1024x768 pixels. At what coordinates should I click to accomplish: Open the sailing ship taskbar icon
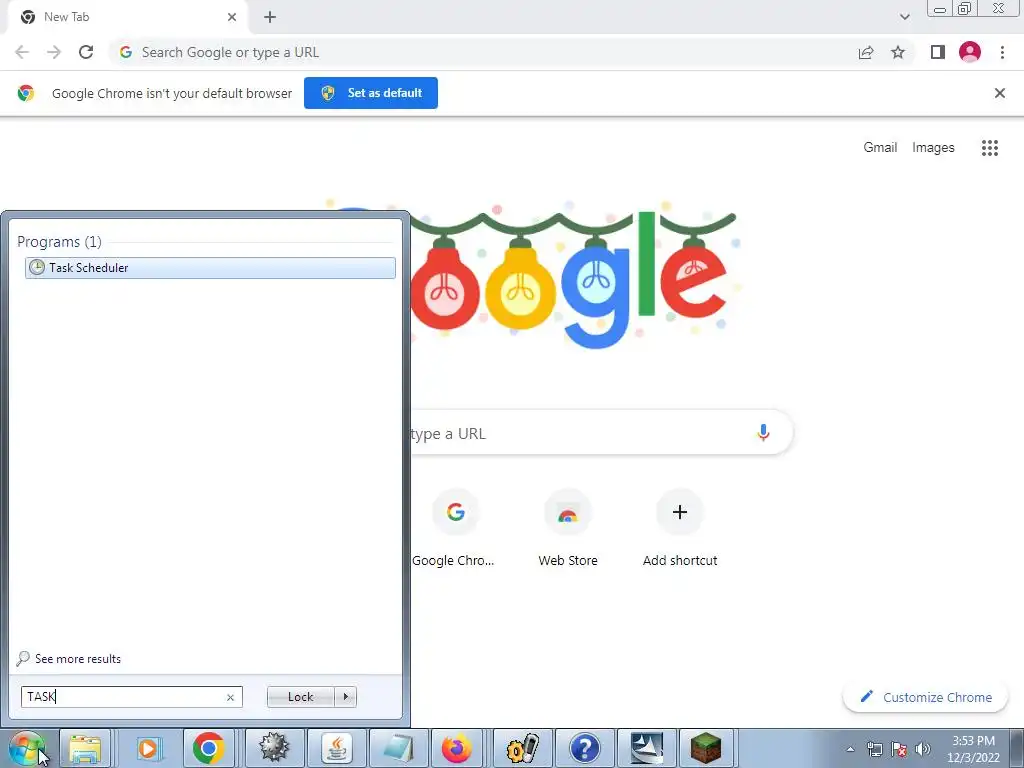(647, 748)
